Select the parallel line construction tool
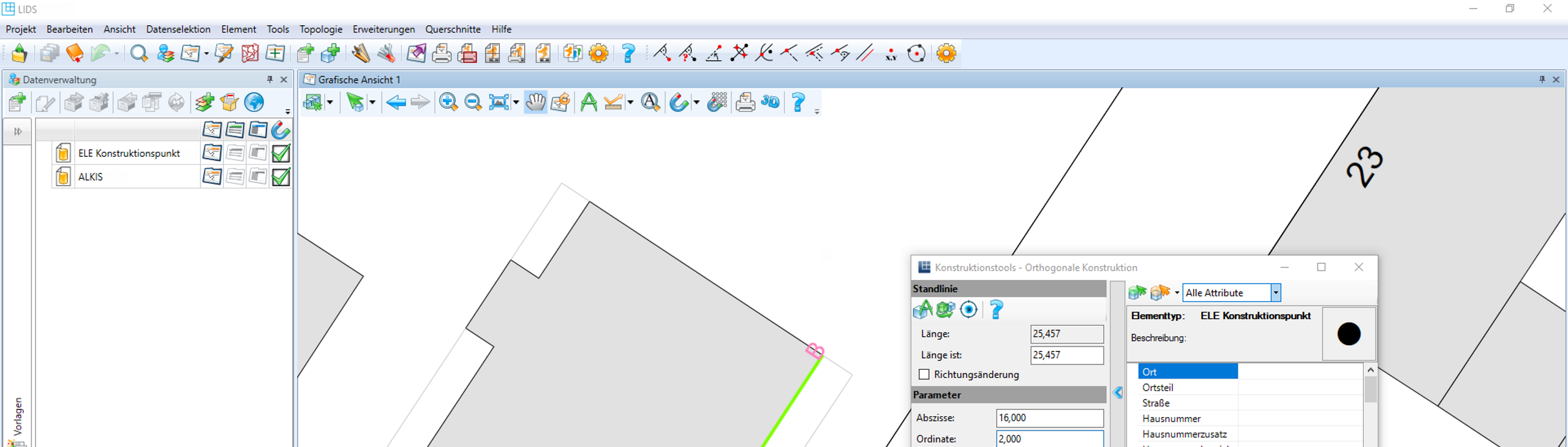 pyautogui.click(x=865, y=54)
